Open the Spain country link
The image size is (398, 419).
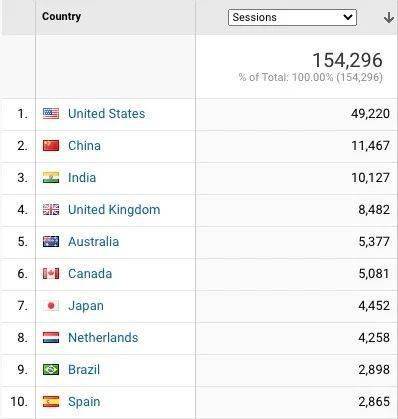(84, 402)
